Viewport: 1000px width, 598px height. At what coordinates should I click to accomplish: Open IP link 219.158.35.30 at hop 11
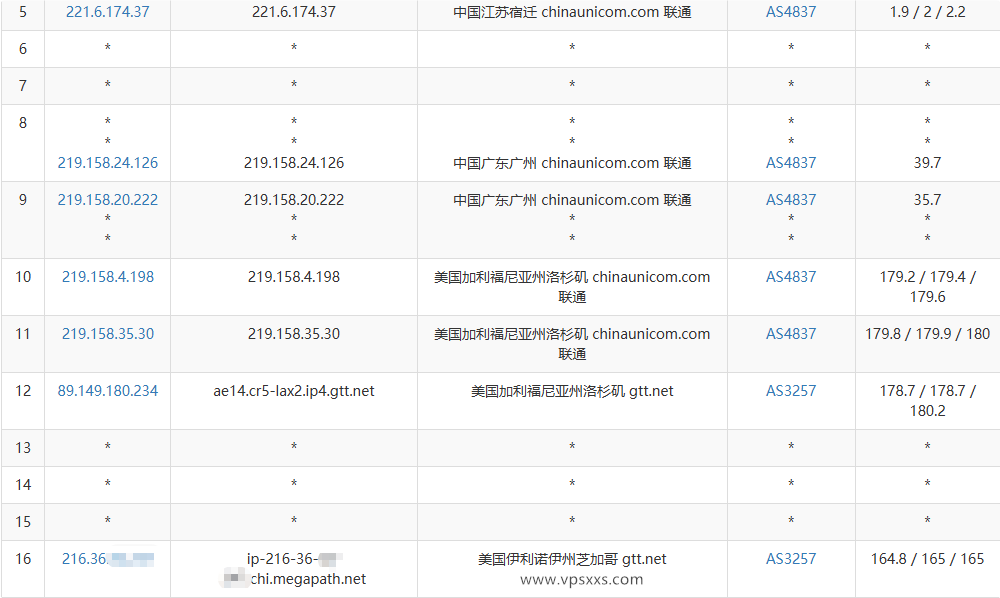[107, 333]
